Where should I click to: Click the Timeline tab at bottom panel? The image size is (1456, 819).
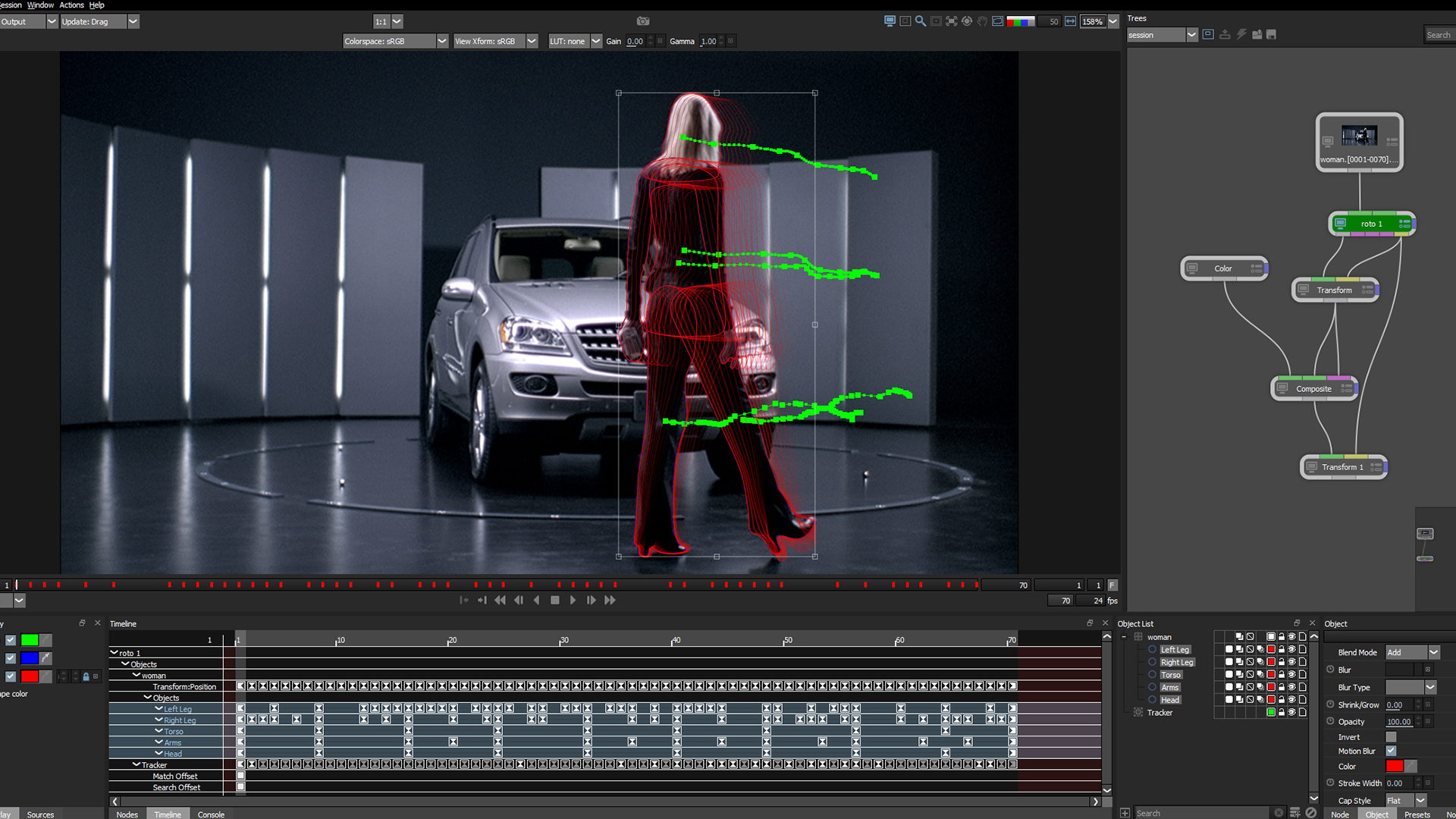coord(164,813)
